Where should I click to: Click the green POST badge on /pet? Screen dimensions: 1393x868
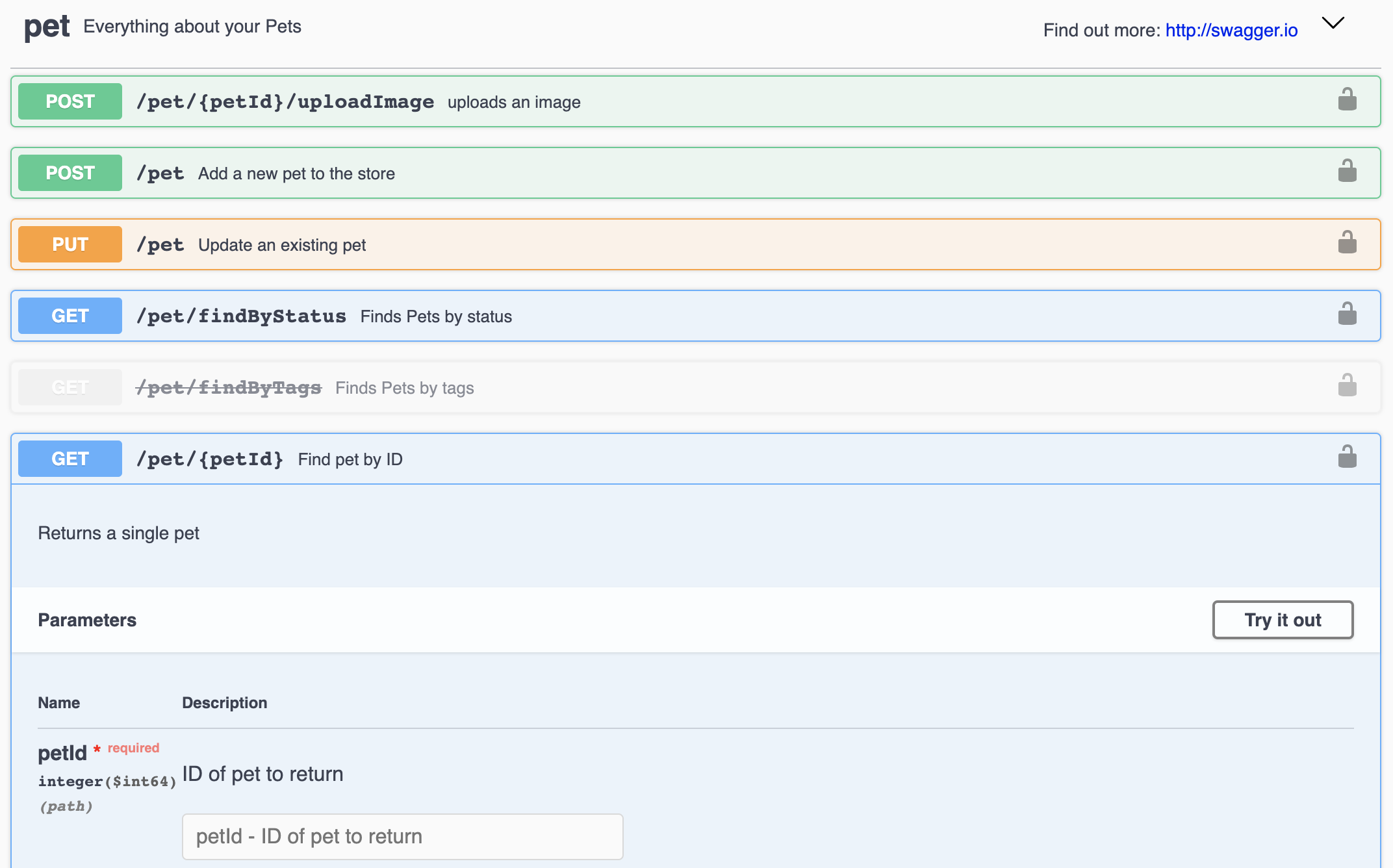point(70,172)
